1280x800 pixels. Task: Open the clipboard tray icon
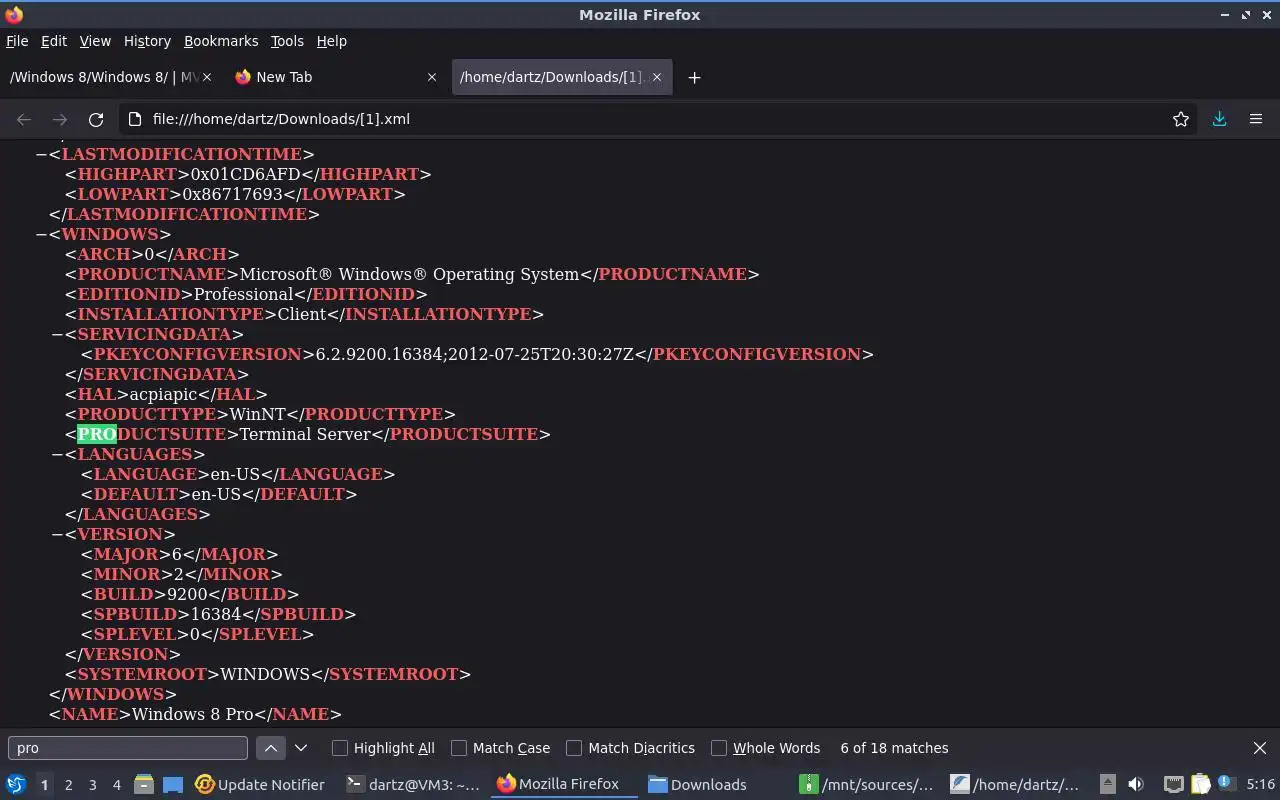pyautogui.click(x=1200, y=785)
